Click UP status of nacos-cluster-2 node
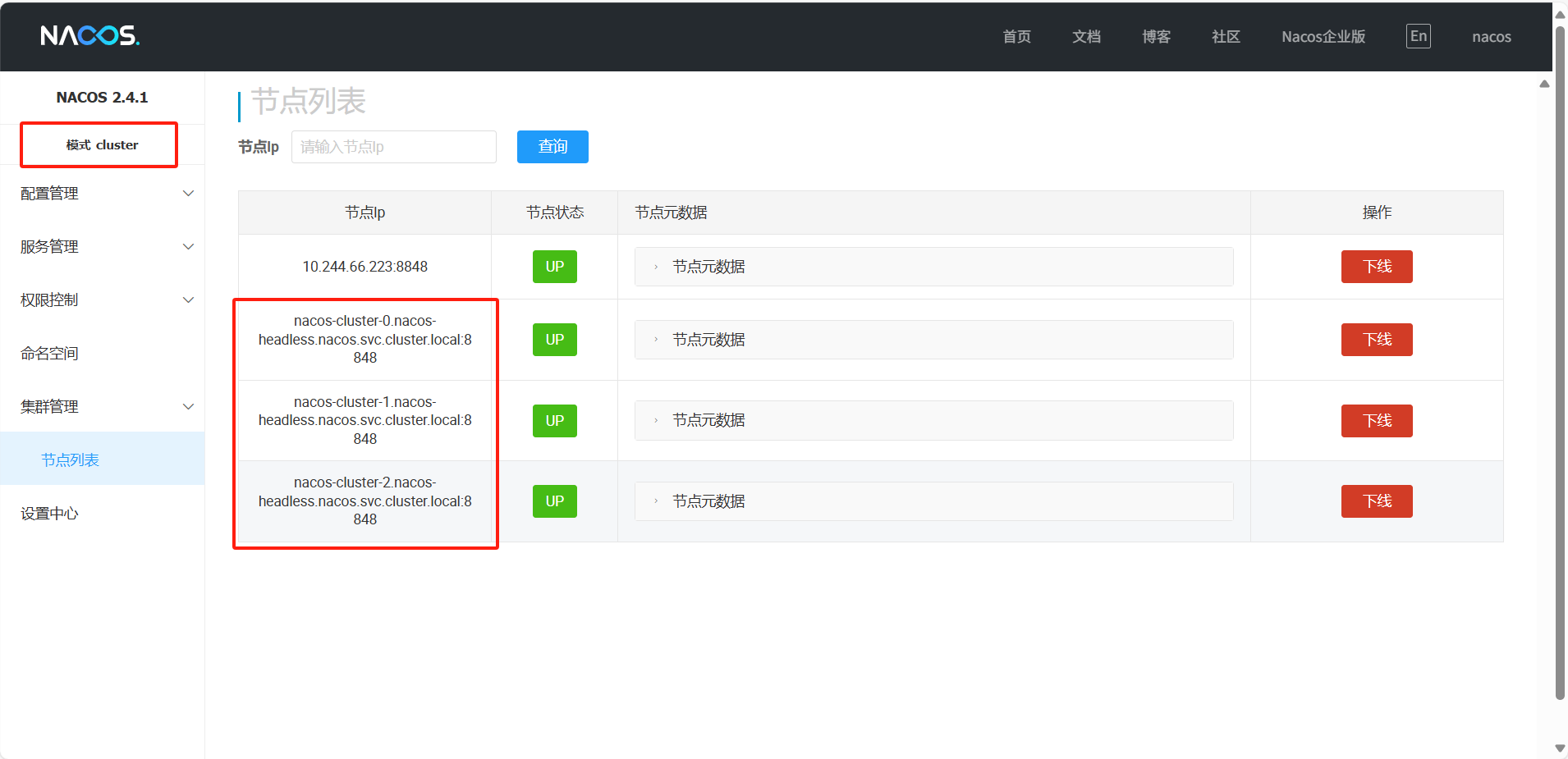This screenshot has height=759, width=1568. (555, 501)
